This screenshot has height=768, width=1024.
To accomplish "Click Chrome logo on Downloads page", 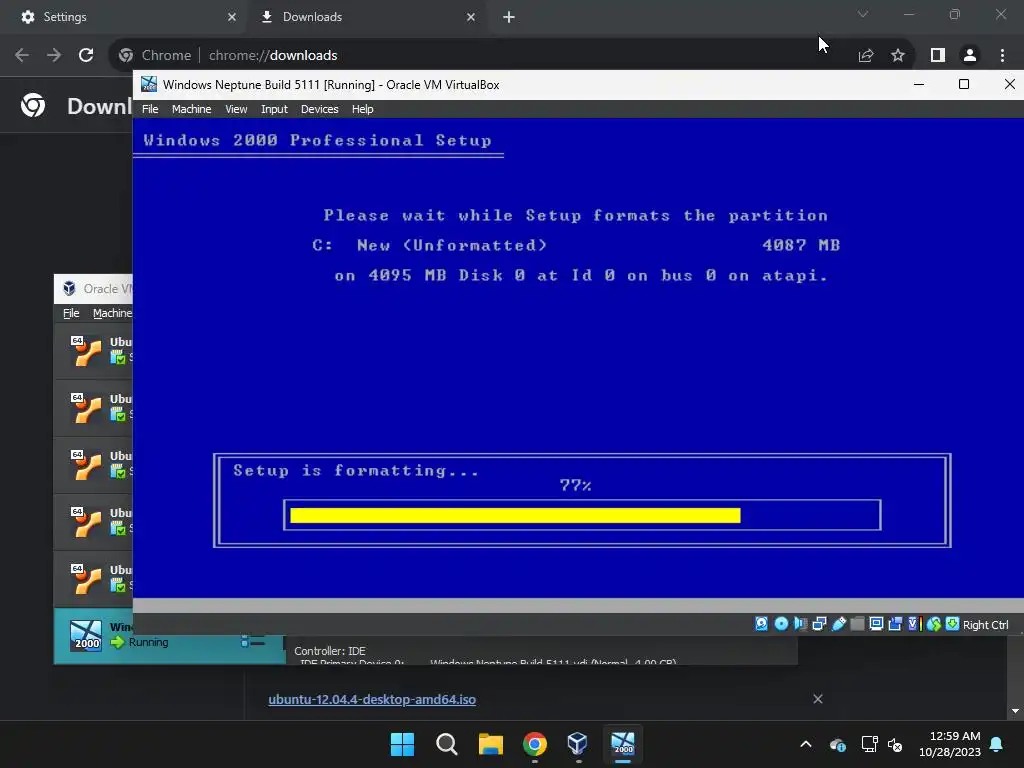I will [x=33, y=104].
